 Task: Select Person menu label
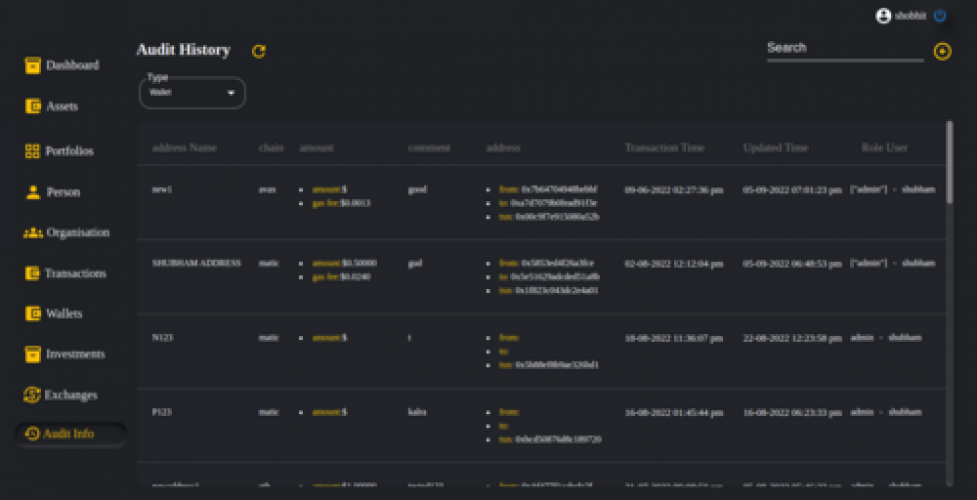coord(63,192)
